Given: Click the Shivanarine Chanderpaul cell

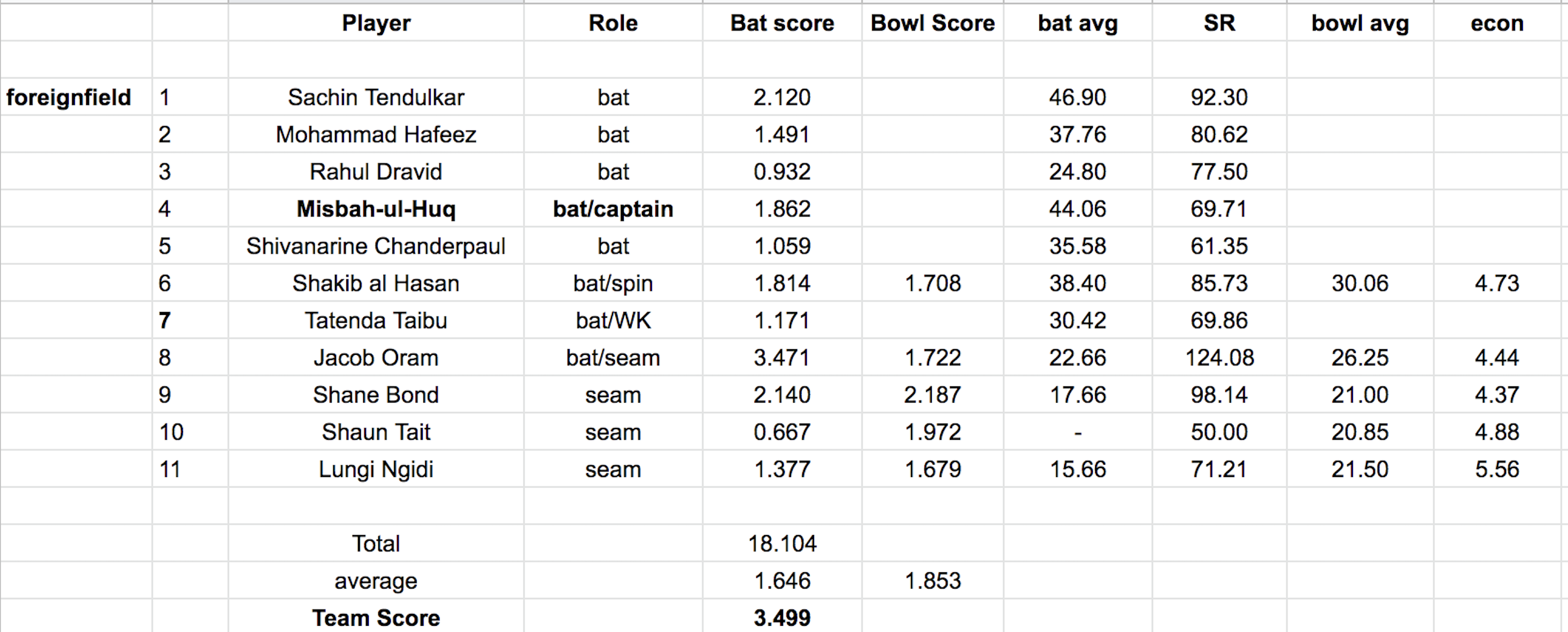Looking at the screenshot, I should point(376,246).
